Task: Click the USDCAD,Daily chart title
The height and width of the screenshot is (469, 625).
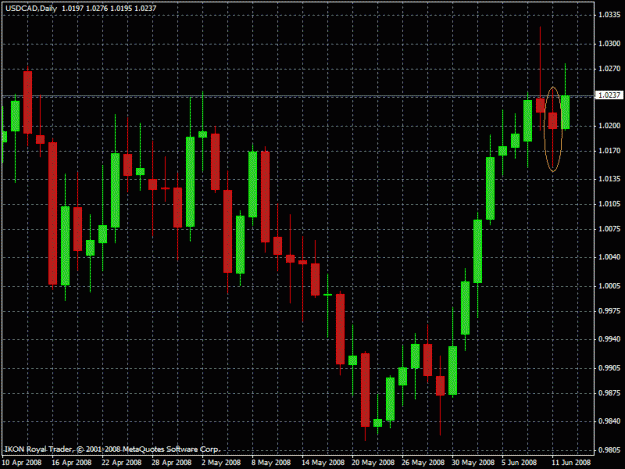Action: (x=31, y=8)
